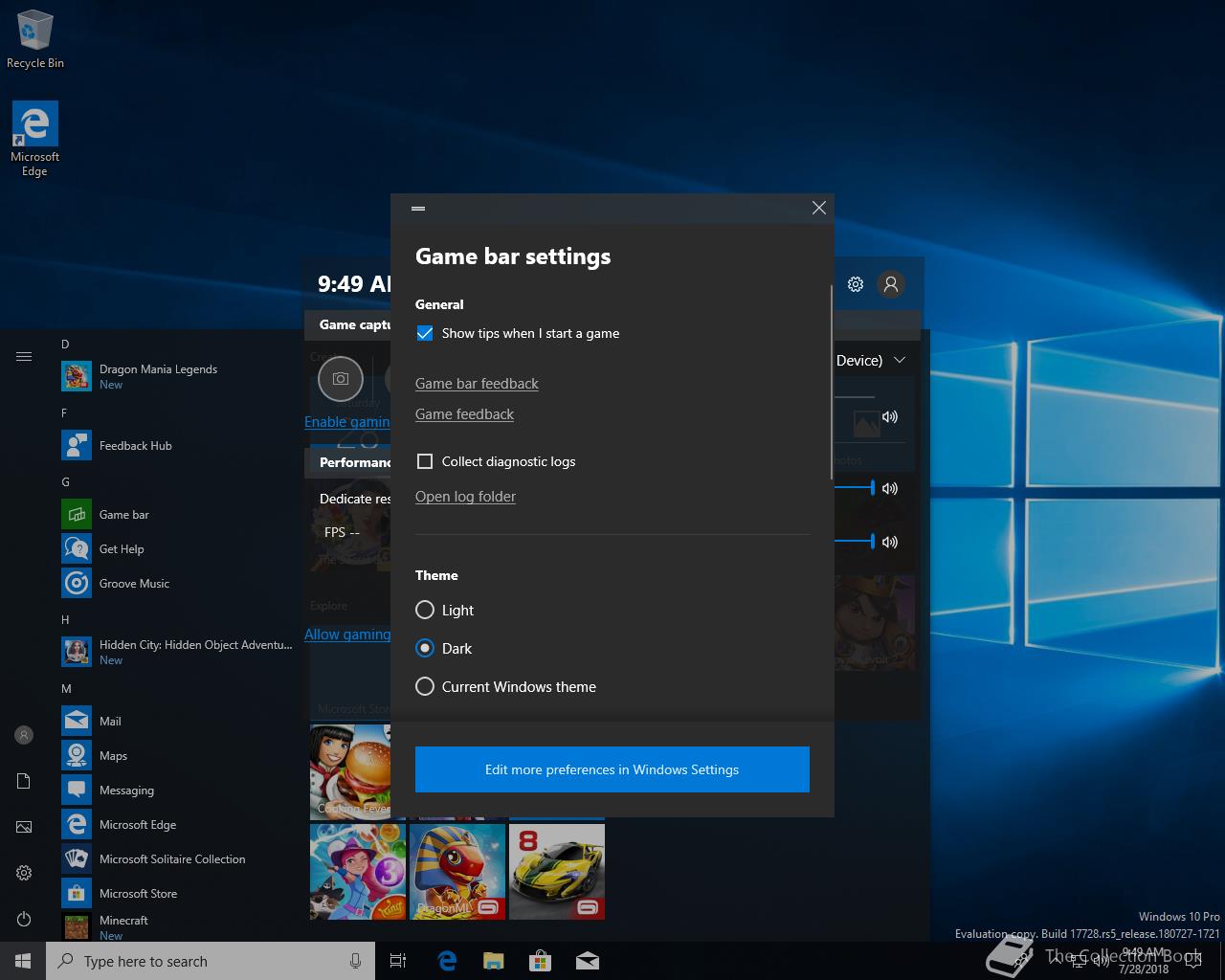The height and width of the screenshot is (980, 1225).
Task: Open Bubble Witch 3 Saga tile
Action: coord(358,872)
